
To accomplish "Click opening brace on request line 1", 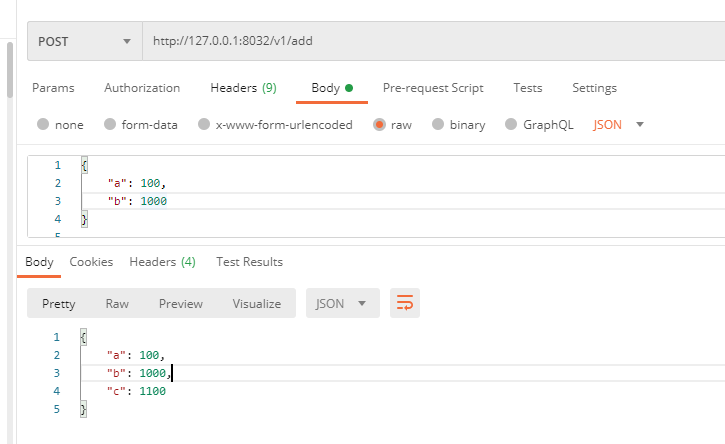I will pos(84,165).
